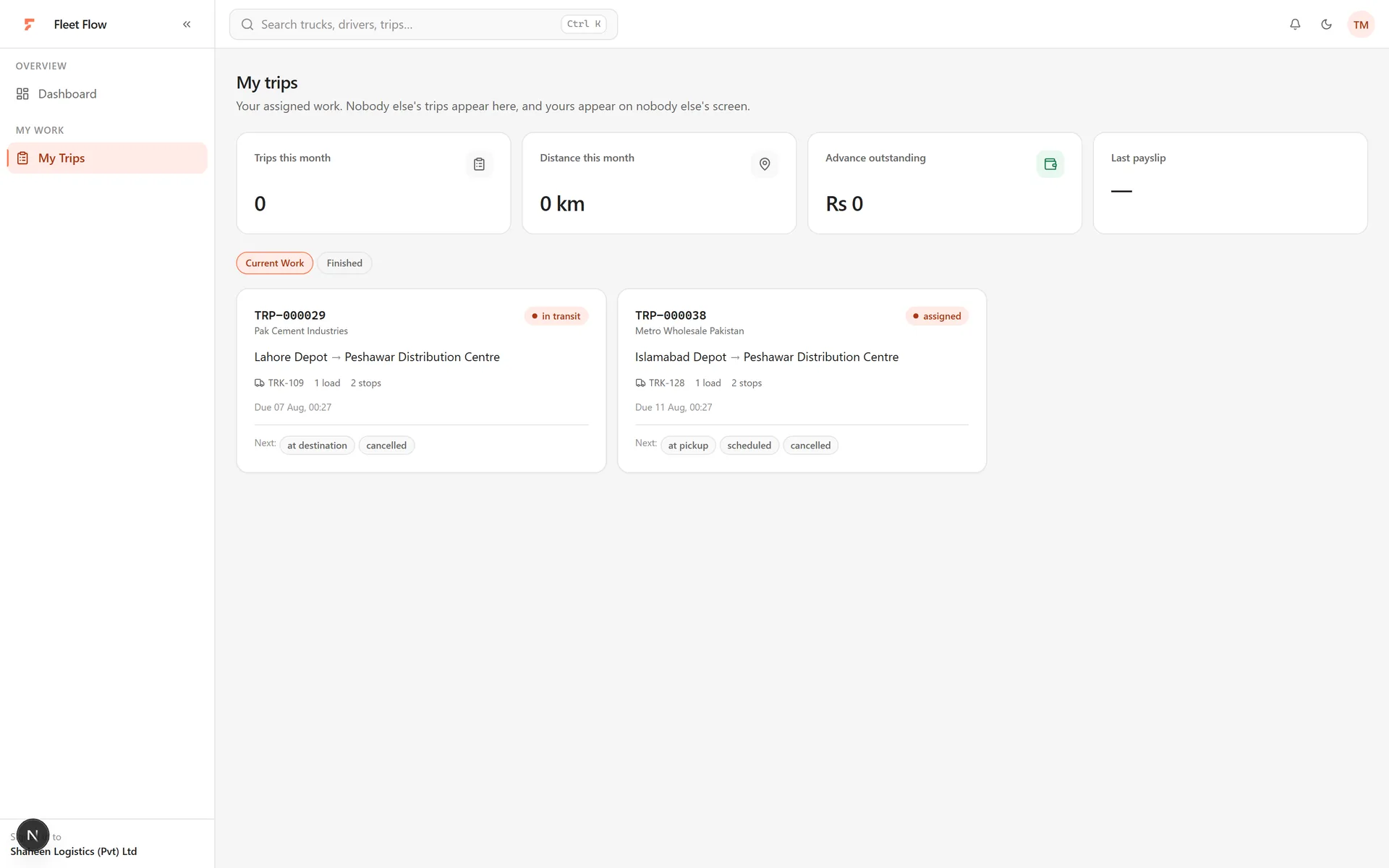Click the My trips page heading
1389x868 pixels.
267,83
